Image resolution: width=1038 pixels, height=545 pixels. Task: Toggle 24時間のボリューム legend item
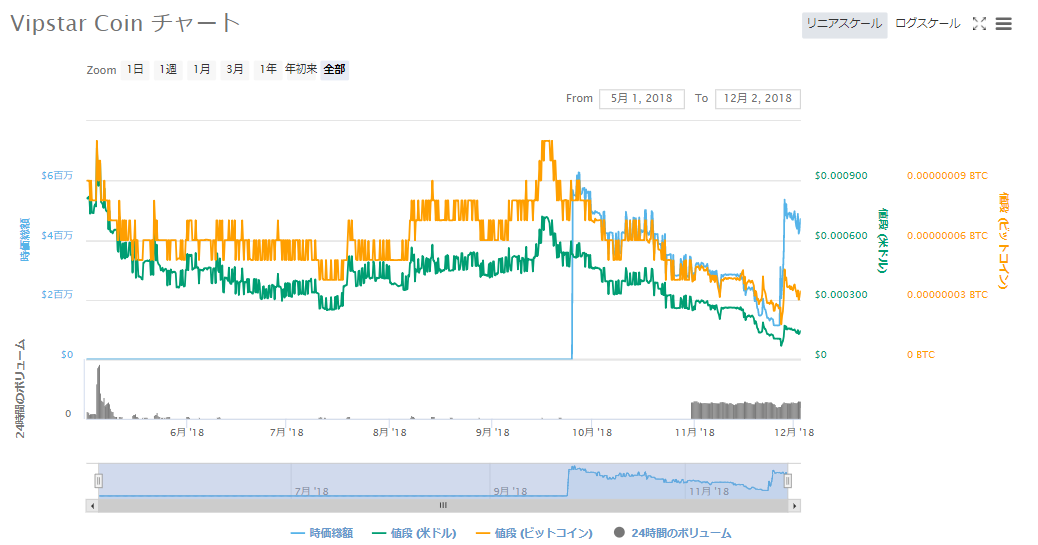tap(672, 534)
